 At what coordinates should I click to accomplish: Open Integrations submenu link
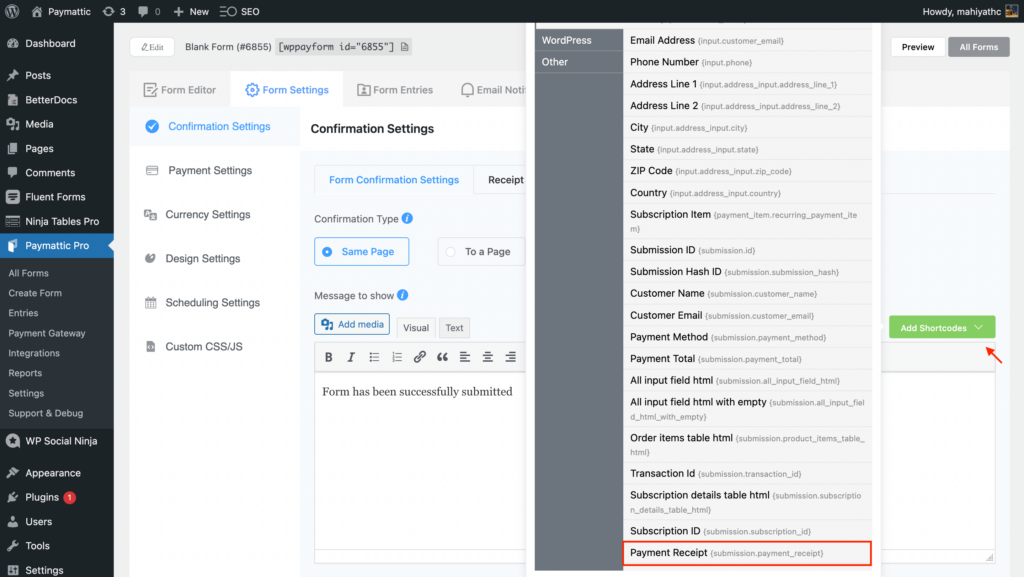(x=34, y=353)
